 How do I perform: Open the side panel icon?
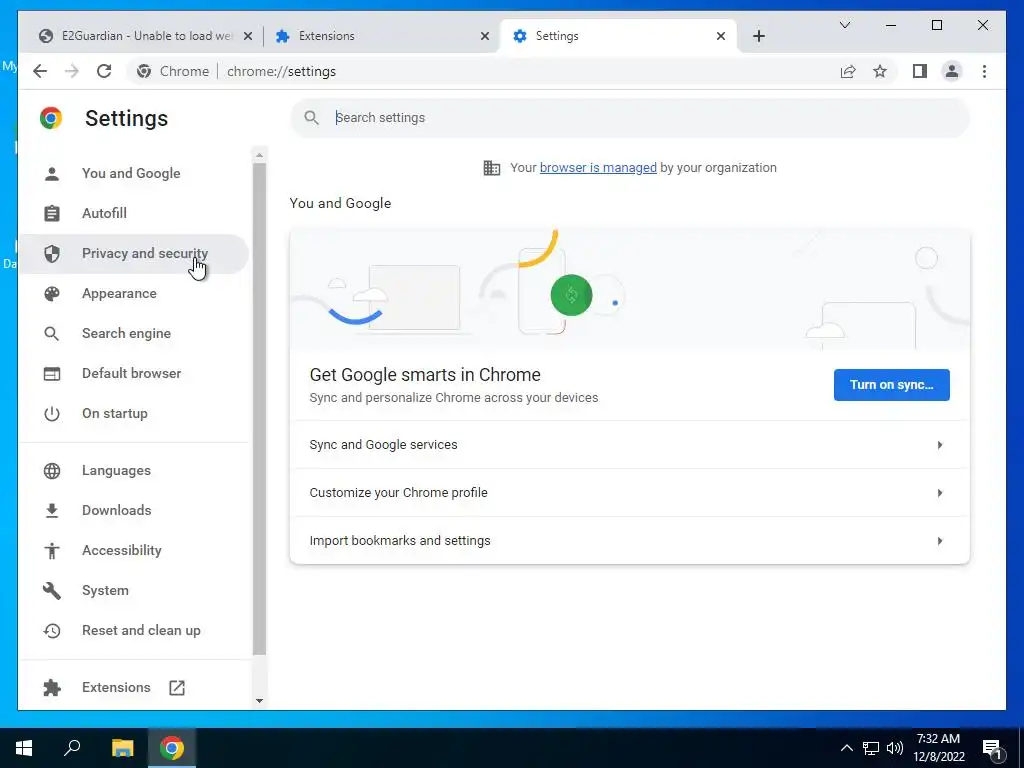[920, 71]
